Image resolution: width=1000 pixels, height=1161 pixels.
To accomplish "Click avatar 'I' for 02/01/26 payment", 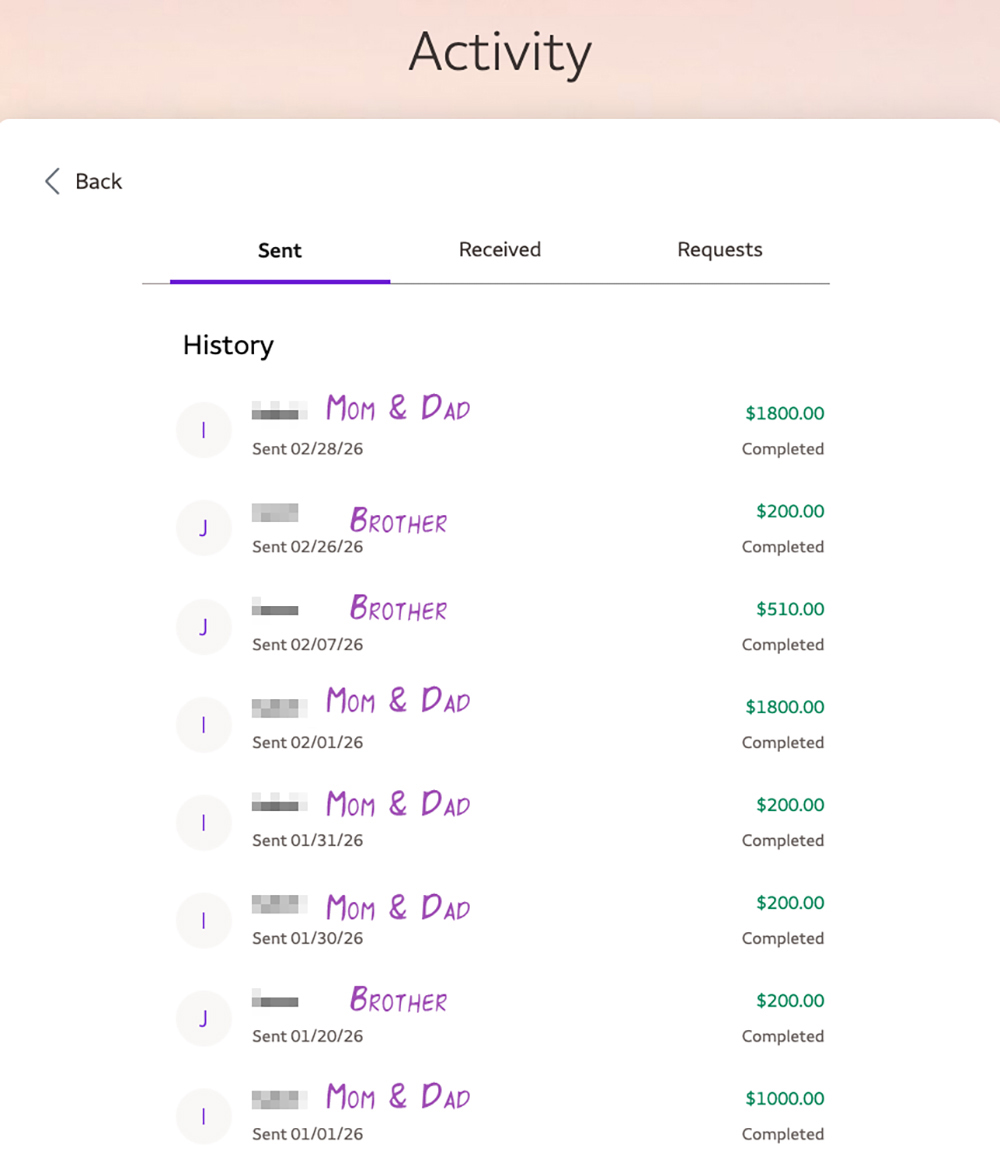I will pyautogui.click(x=204, y=724).
